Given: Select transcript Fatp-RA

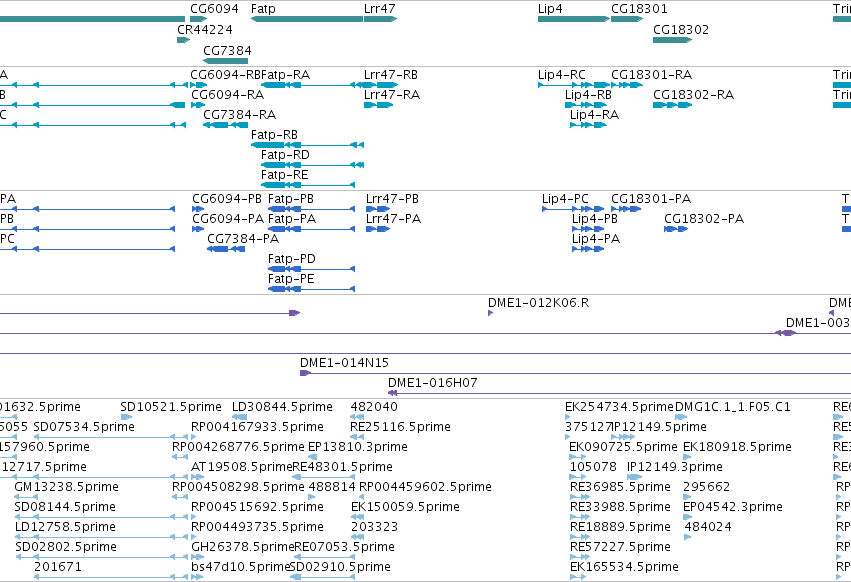Looking at the screenshot, I should click(x=285, y=75).
